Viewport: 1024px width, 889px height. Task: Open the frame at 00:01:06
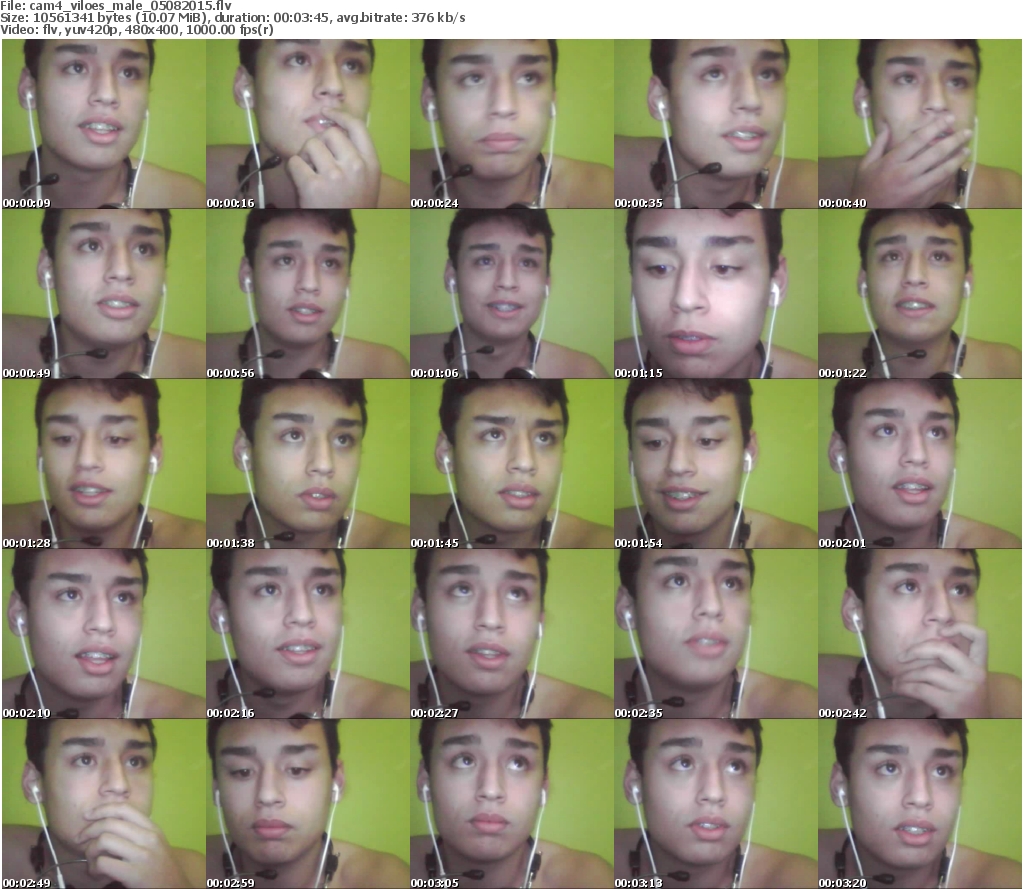click(511, 294)
